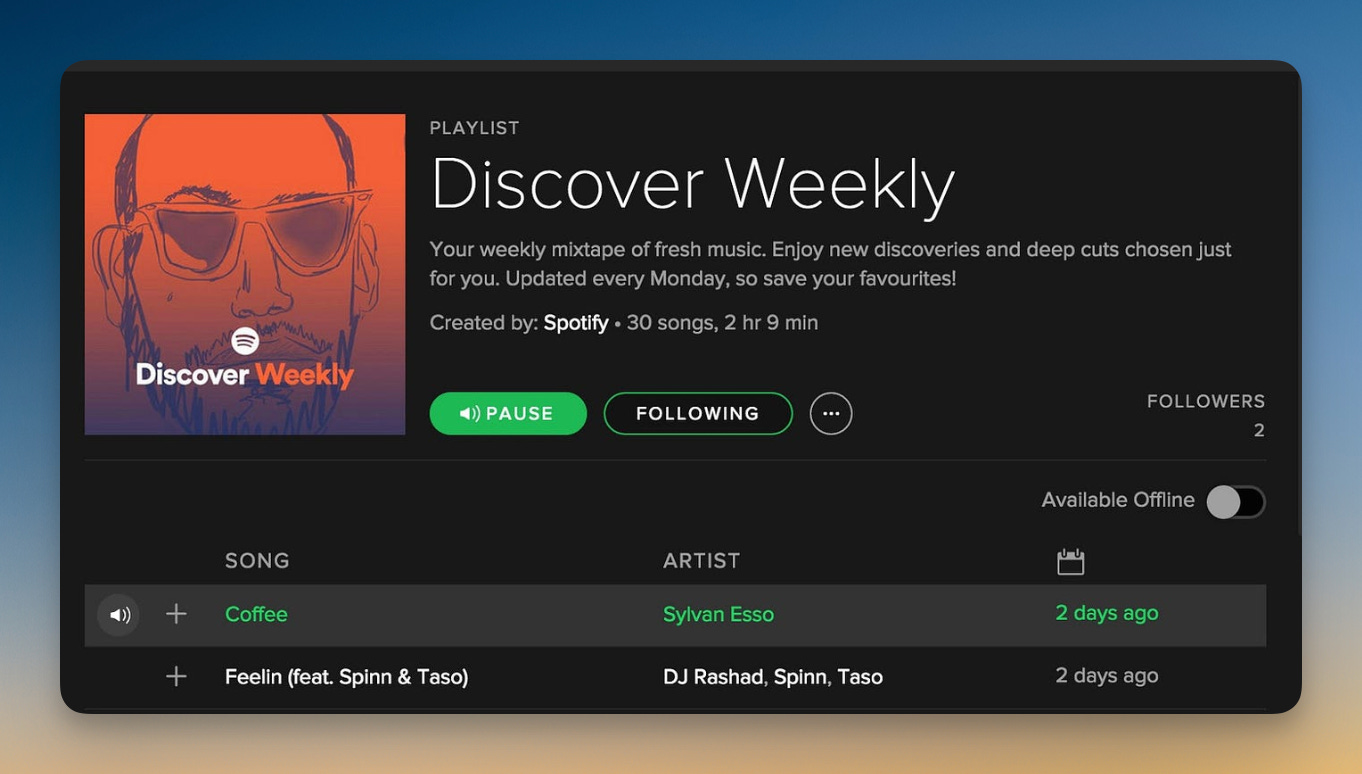Pause playback with the green PAUSE button

point(508,413)
